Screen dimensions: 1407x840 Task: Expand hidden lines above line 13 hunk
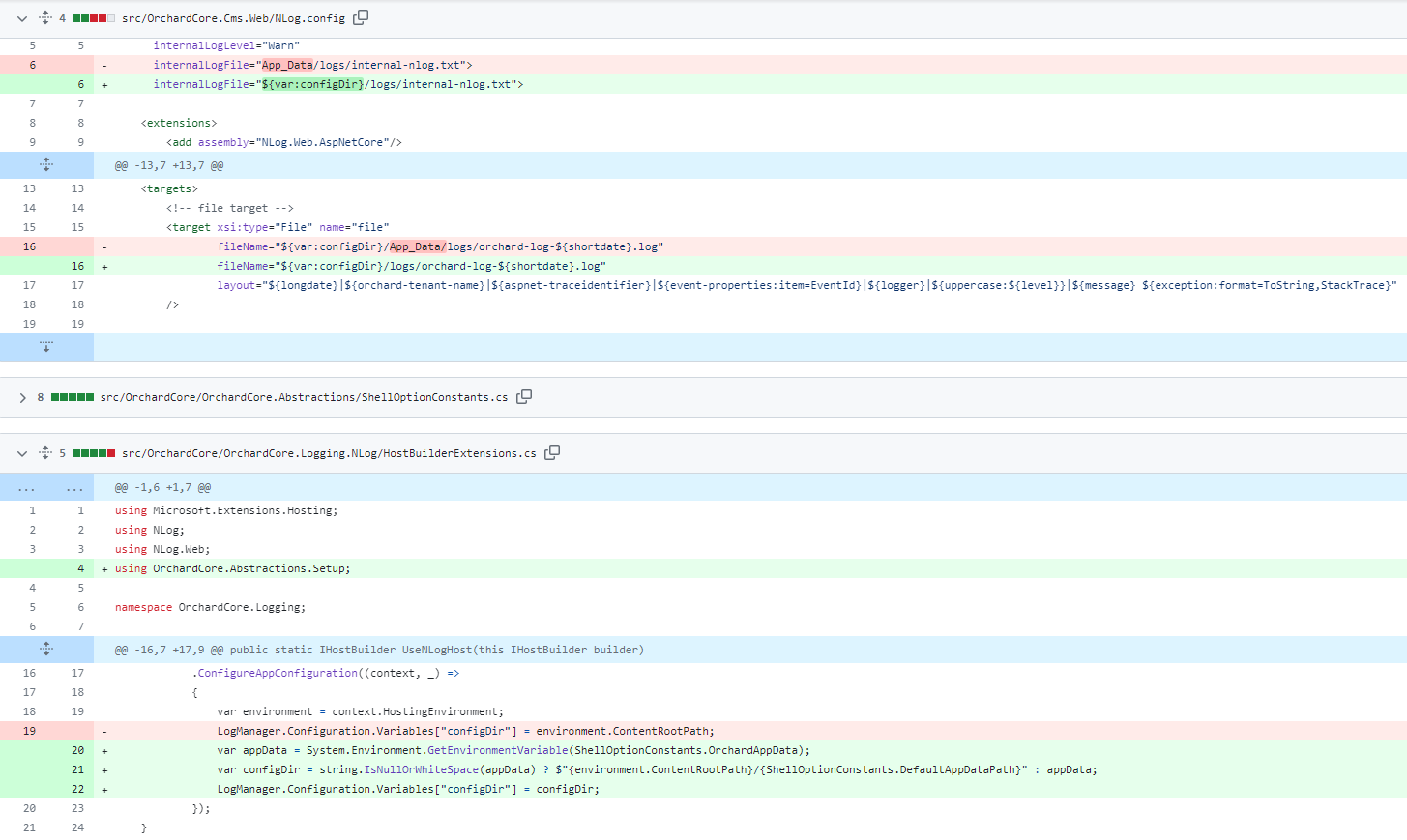[46, 165]
